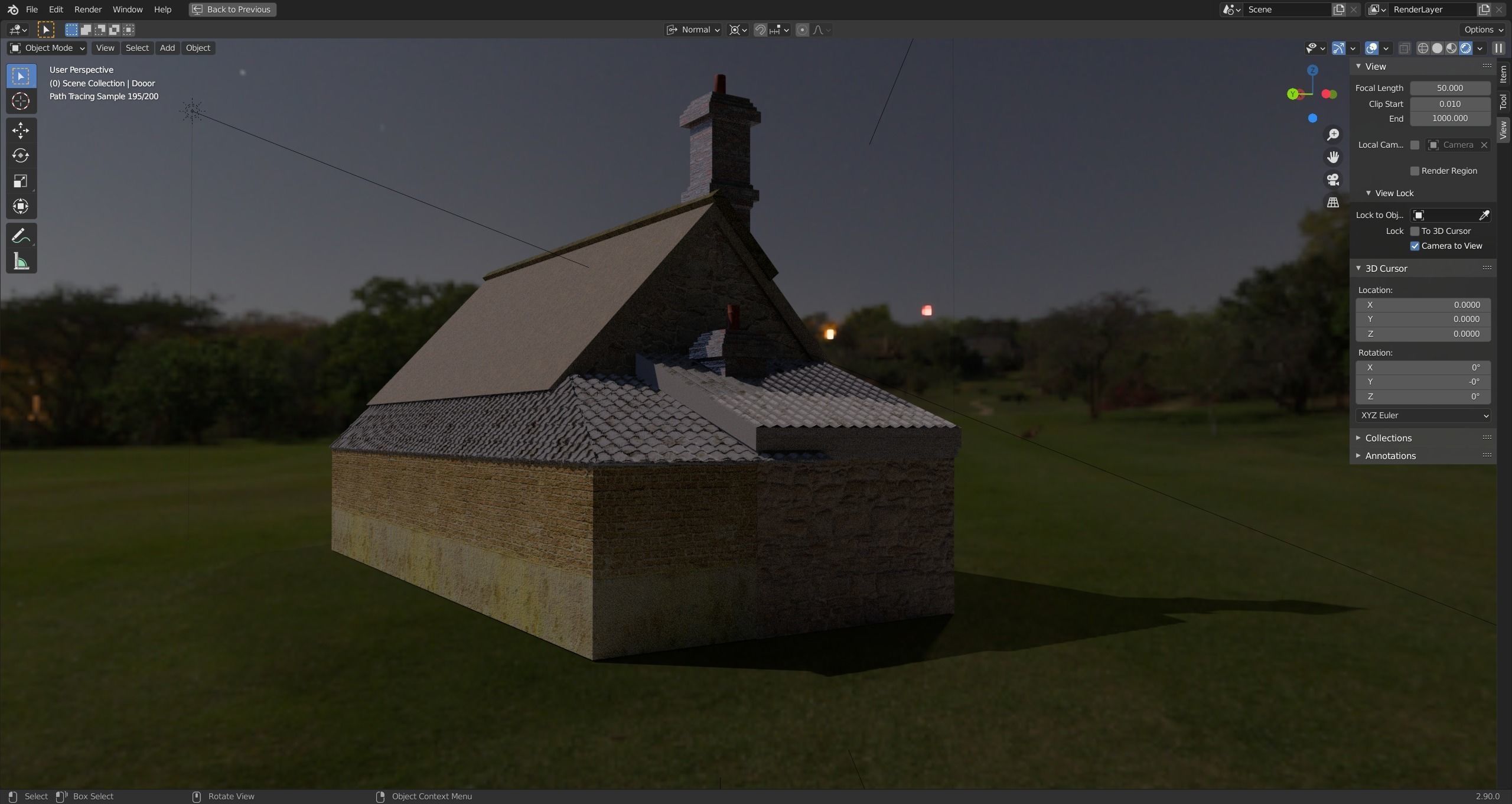Create a new scene copy icon
1512x804 pixels.
tap(1339, 9)
